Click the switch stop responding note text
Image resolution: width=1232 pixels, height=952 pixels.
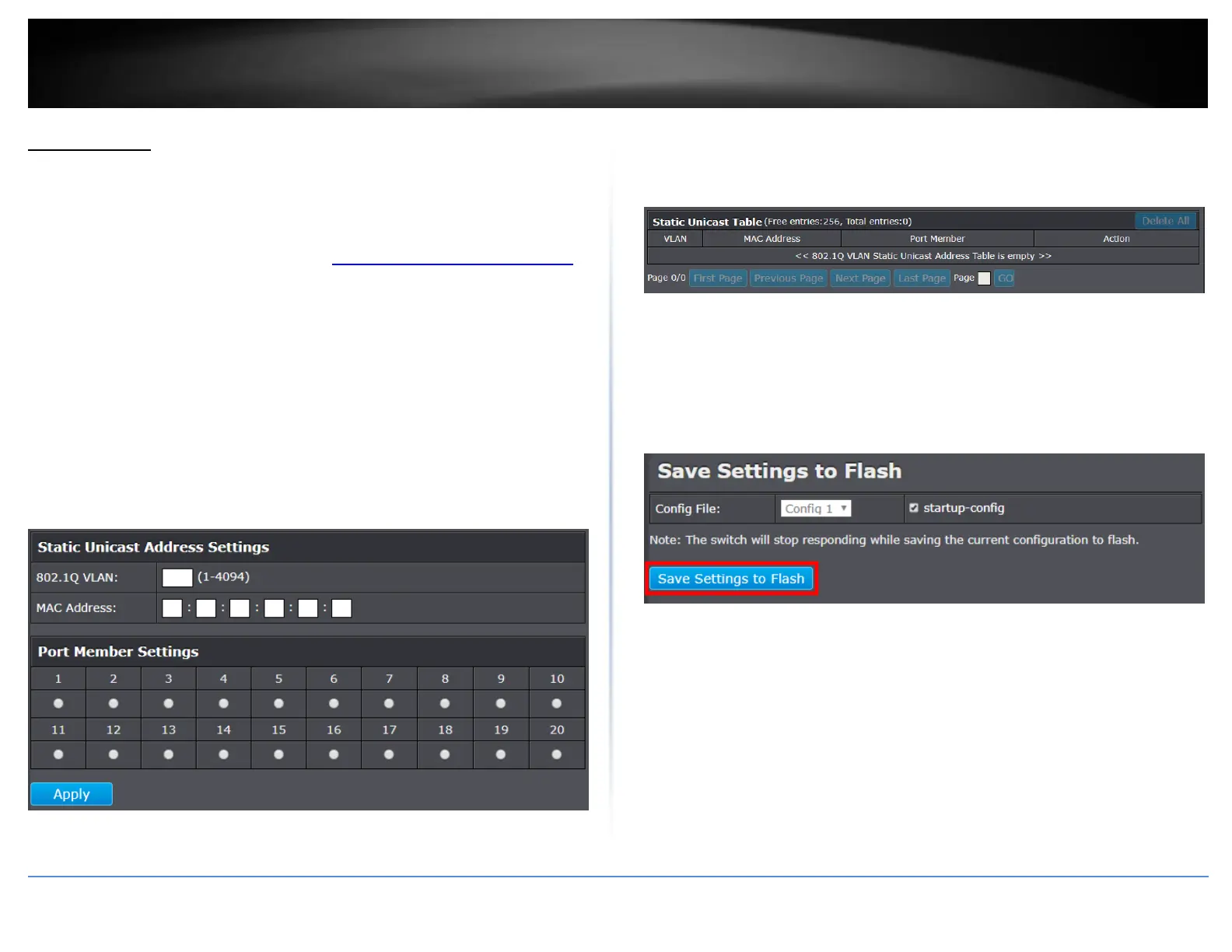click(x=894, y=540)
